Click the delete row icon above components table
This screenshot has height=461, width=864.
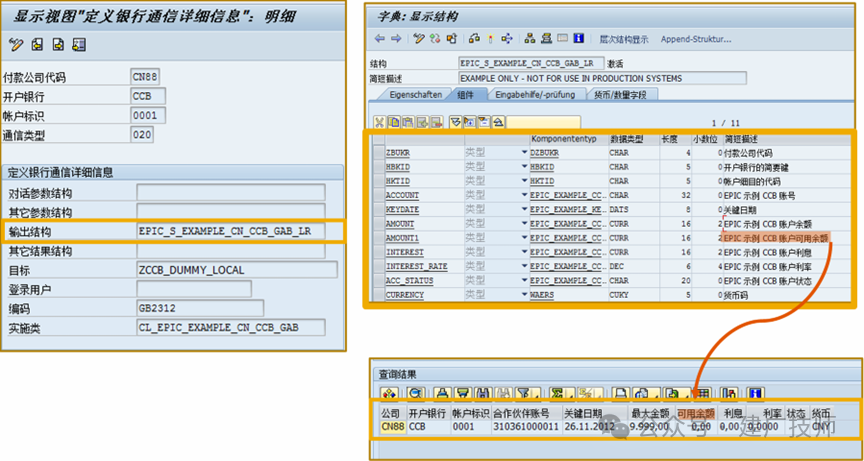(x=437, y=122)
